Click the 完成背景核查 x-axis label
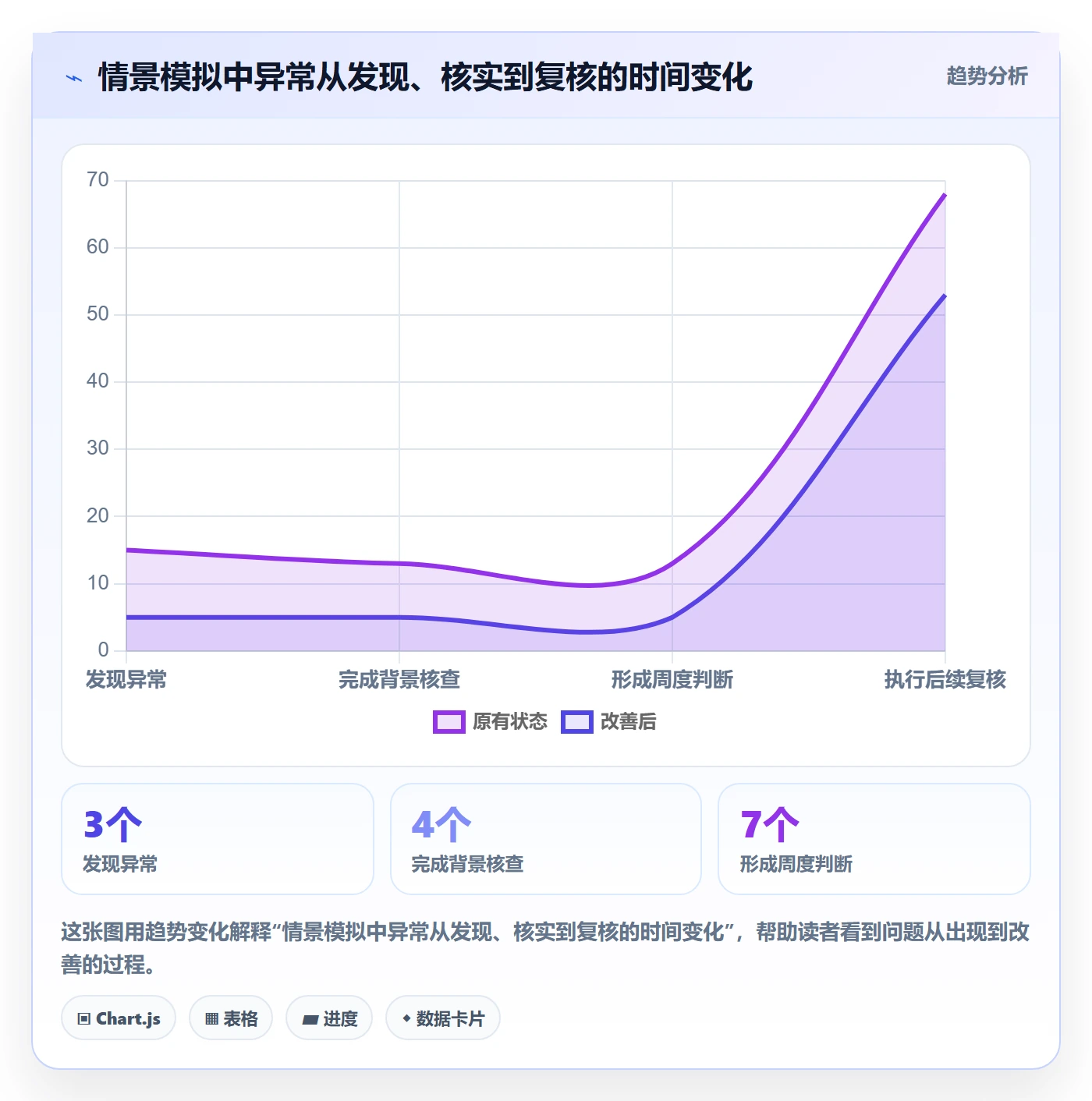Viewport: 1092px width, 1101px height. (x=399, y=680)
